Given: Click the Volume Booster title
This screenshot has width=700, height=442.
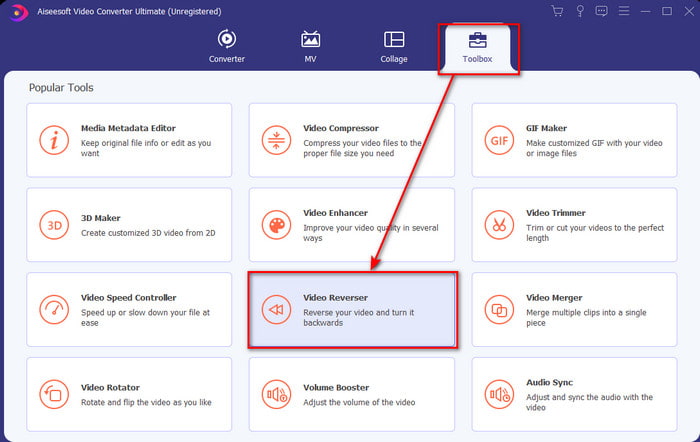Looking at the screenshot, I should pos(336,388).
